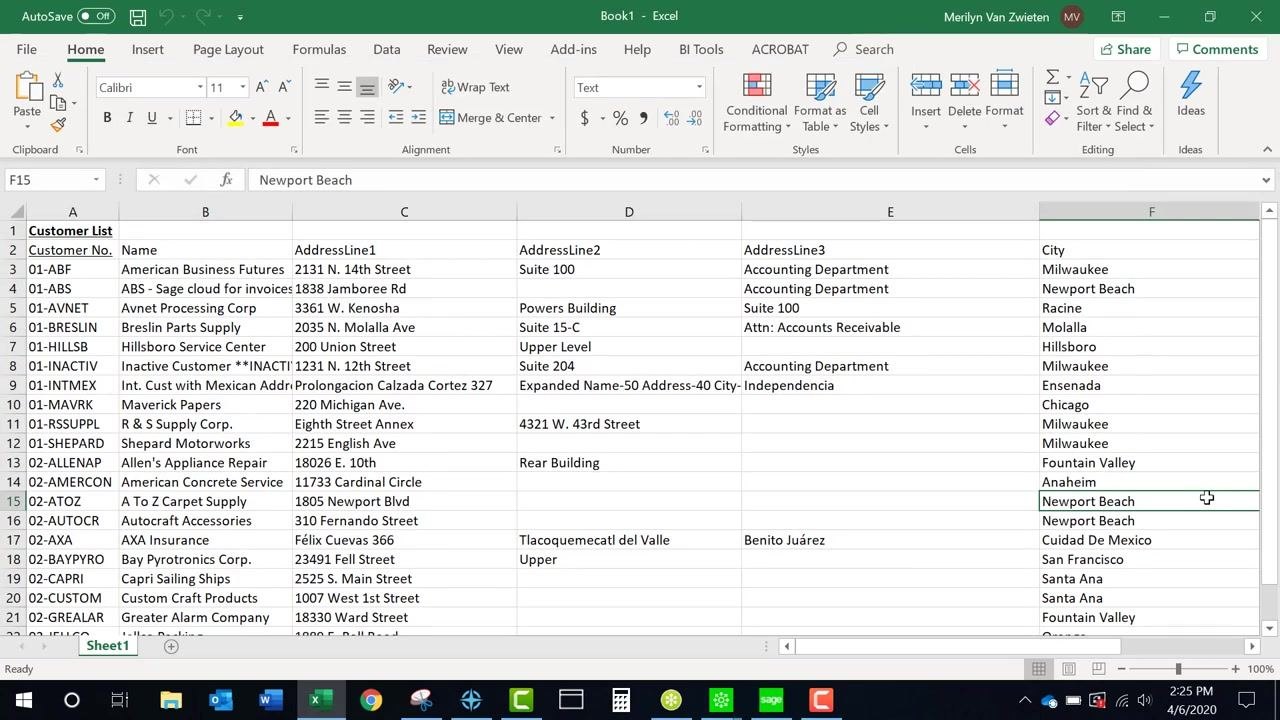This screenshot has height=720, width=1280.
Task: Open Format as Table gallery
Action: 820,102
